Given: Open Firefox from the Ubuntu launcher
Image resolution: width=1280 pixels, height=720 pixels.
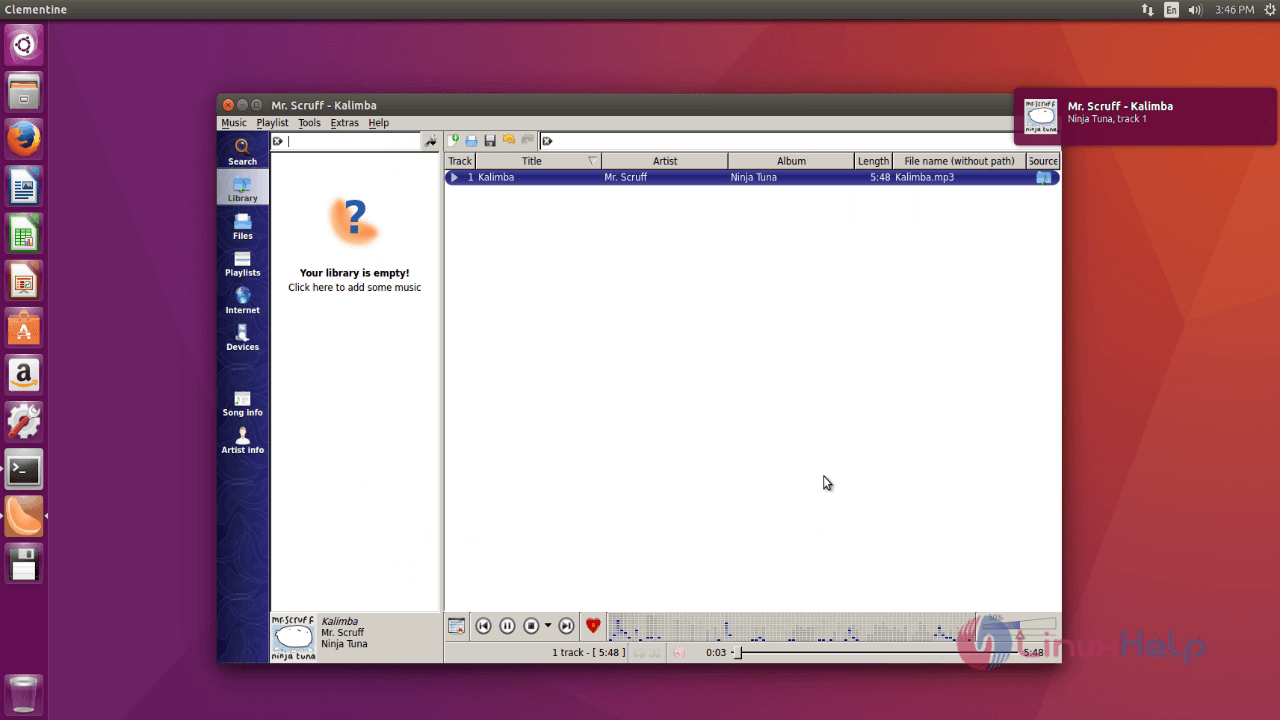Looking at the screenshot, I should click(24, 139).
